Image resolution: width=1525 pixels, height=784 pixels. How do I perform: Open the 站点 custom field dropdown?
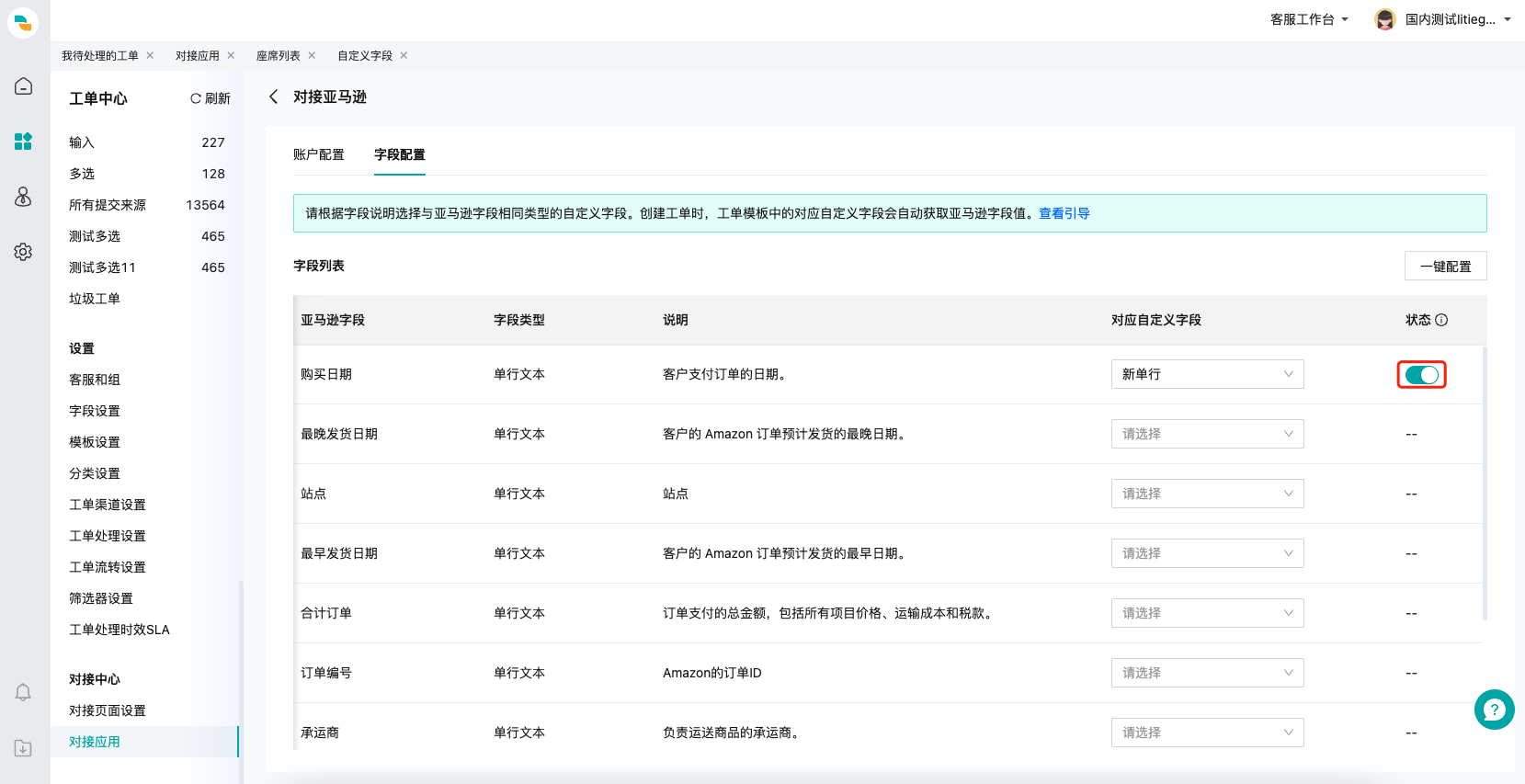coord(1207,494)
